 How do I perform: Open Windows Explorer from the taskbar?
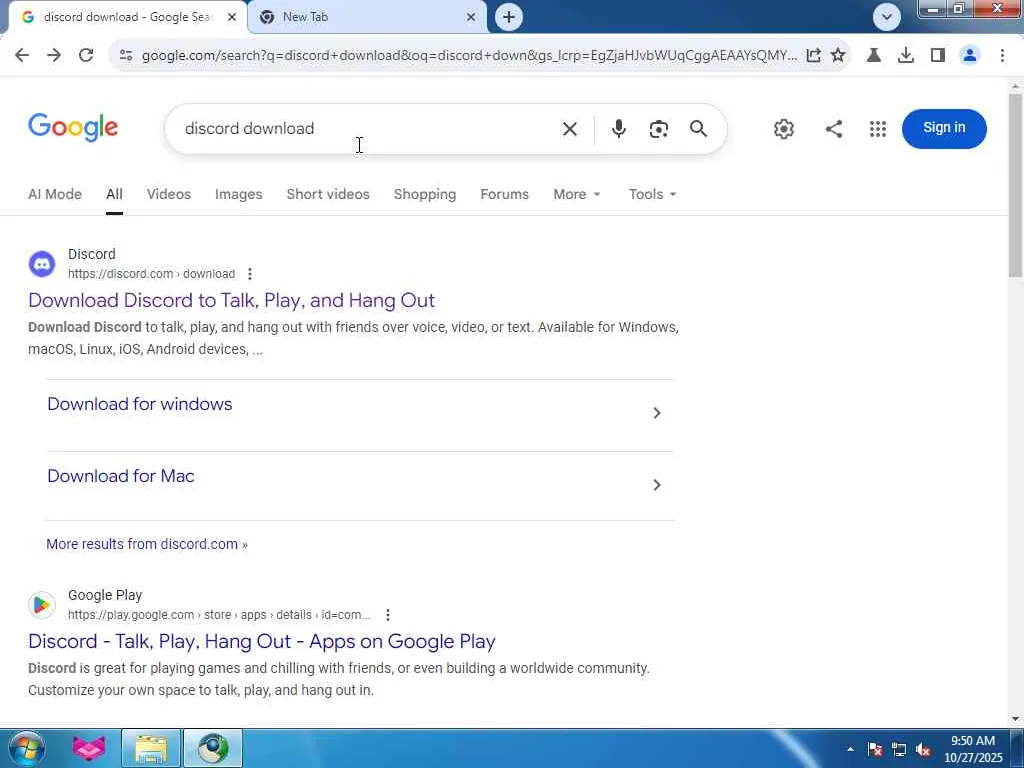151,748
